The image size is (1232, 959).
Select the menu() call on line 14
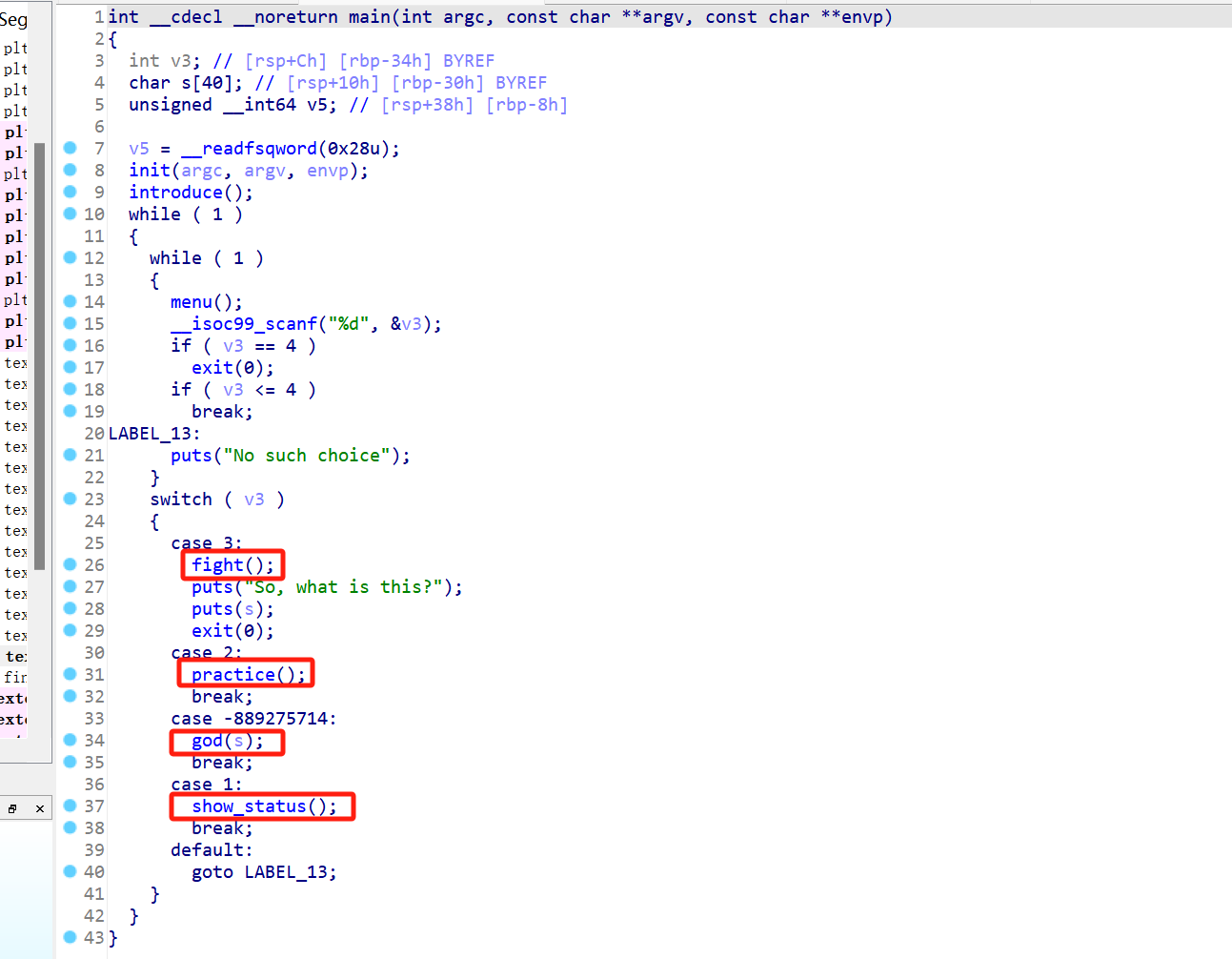pos(191,302)
